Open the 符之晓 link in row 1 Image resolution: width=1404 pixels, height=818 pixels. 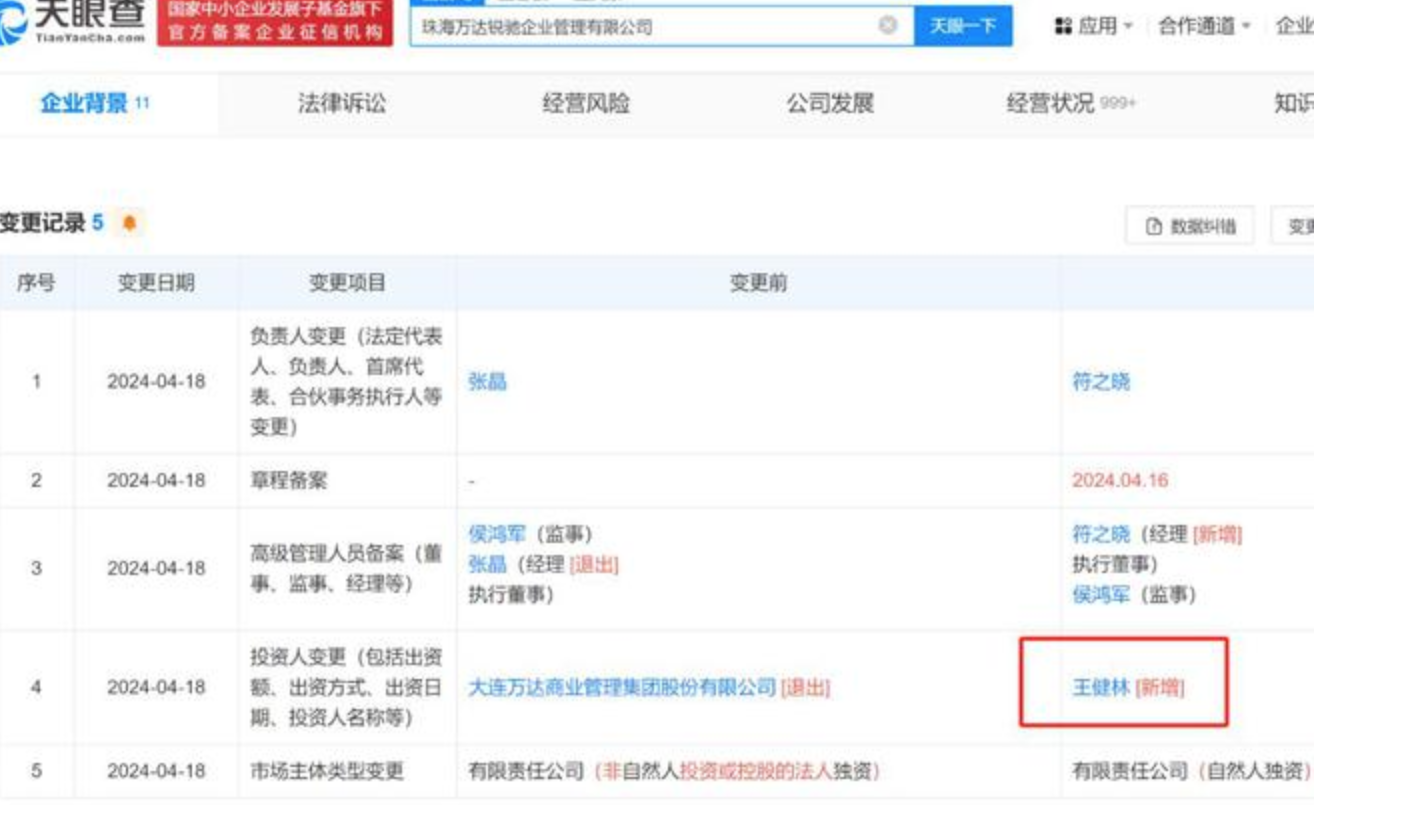[1101, 382]
